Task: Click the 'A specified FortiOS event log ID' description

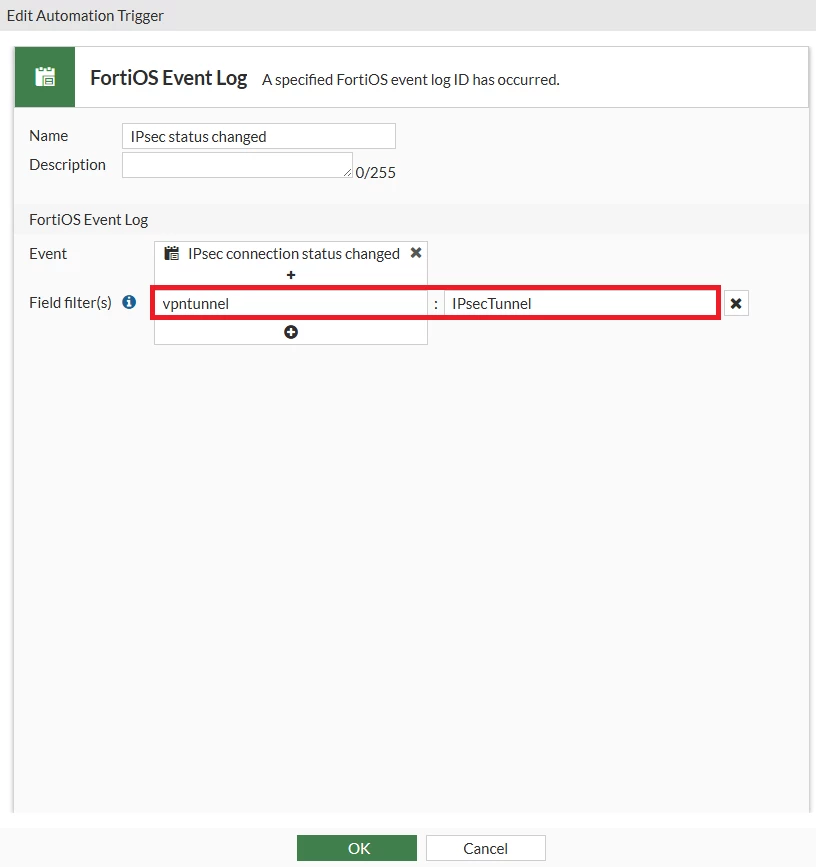Action: (x=411, y=80)
